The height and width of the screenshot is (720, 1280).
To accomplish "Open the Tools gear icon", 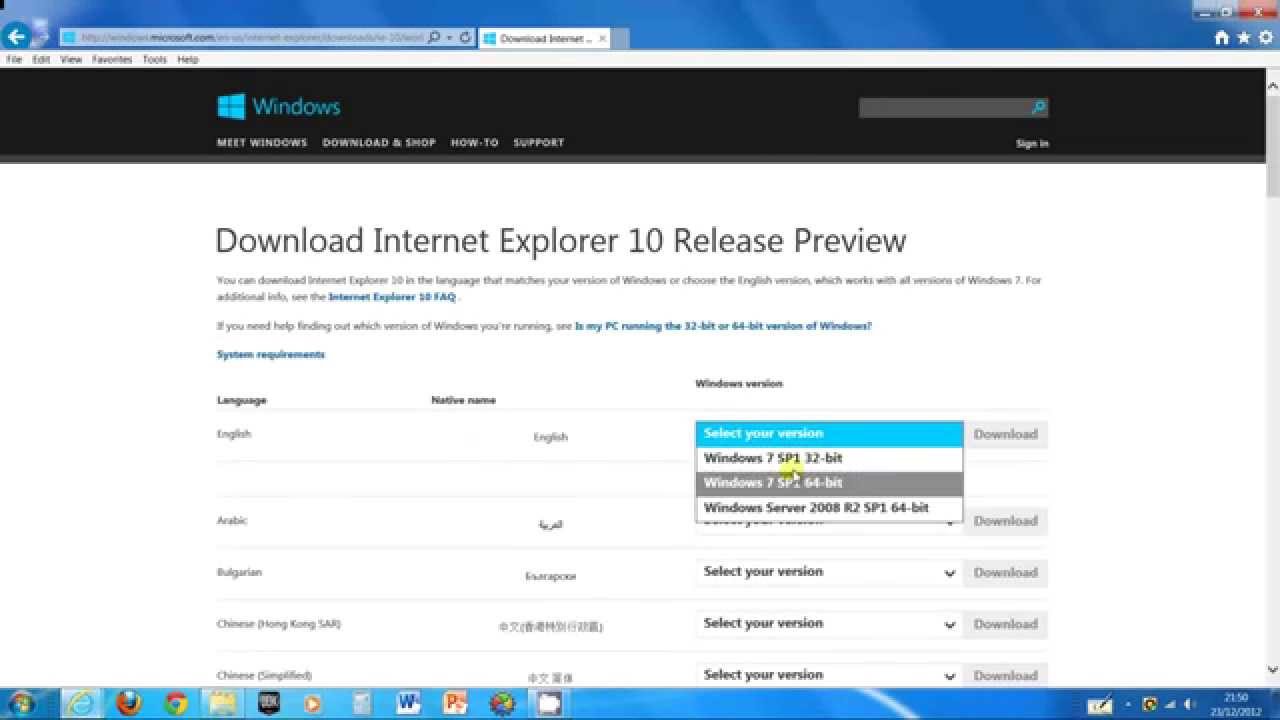I will click(1266, 38).
